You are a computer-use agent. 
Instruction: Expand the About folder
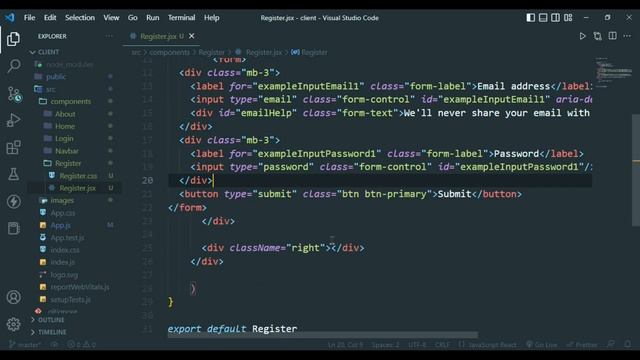(65, 114)
